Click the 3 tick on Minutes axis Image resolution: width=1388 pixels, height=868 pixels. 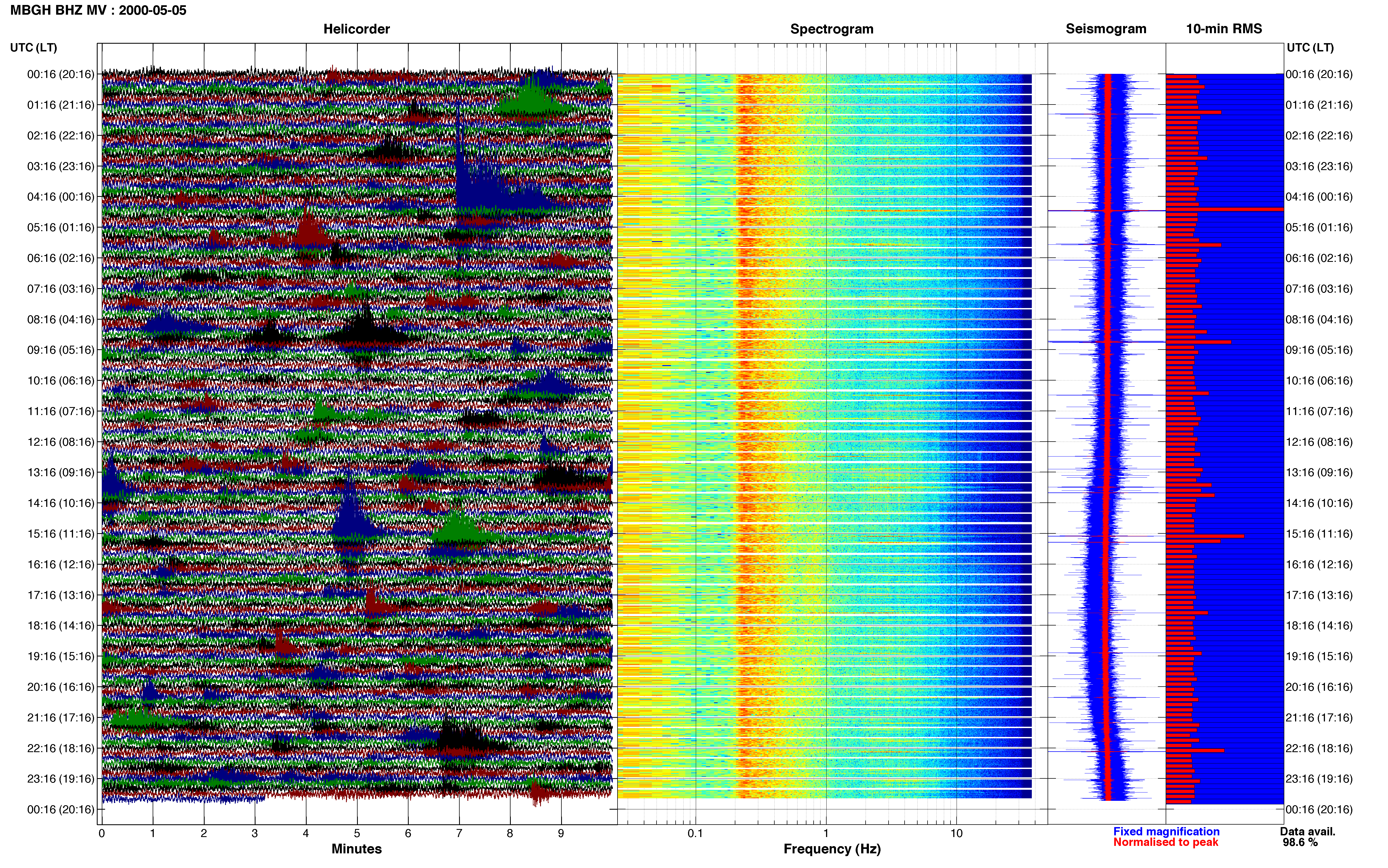click(255, 833)
